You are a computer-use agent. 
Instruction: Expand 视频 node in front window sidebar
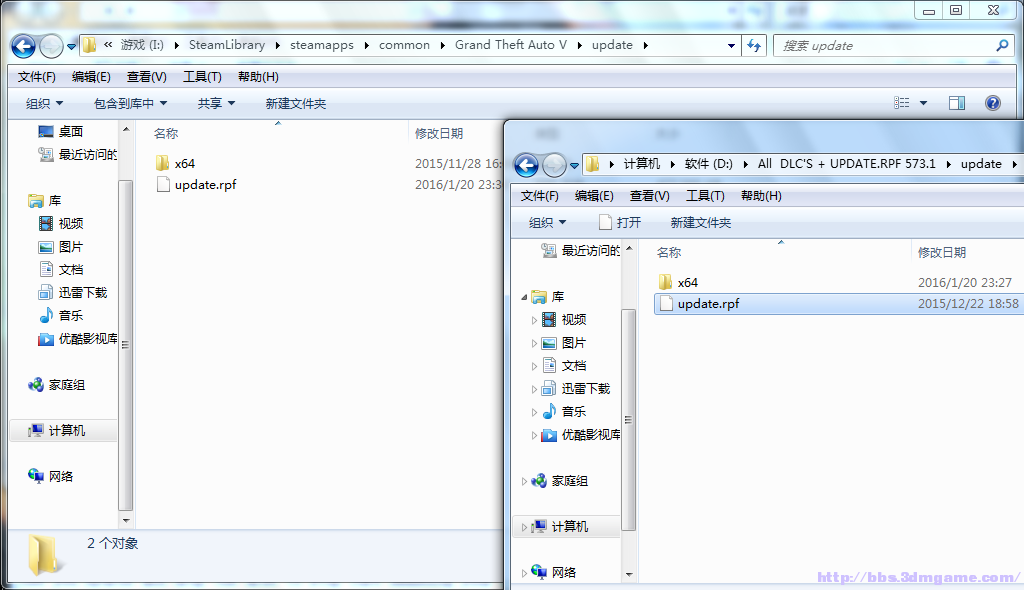pos(534,320)
